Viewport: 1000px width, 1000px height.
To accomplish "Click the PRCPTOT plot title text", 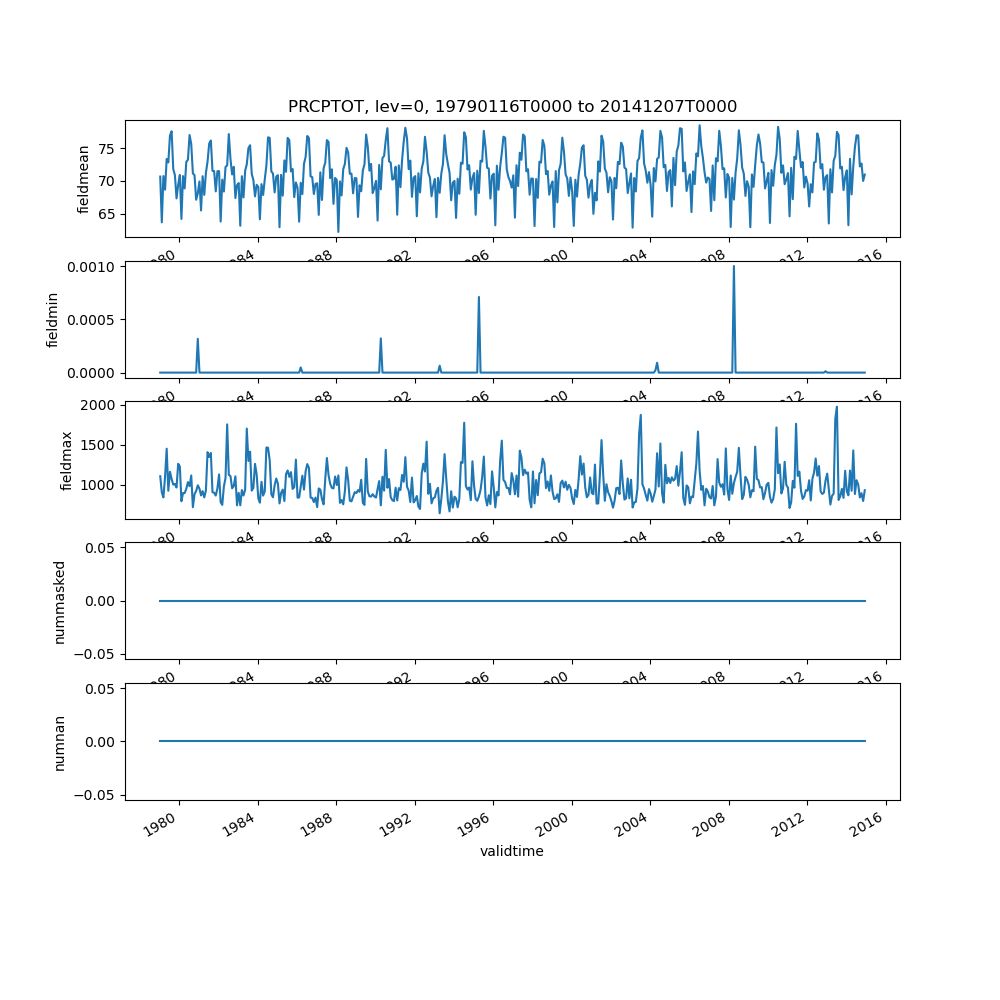I will pos(512,107).
